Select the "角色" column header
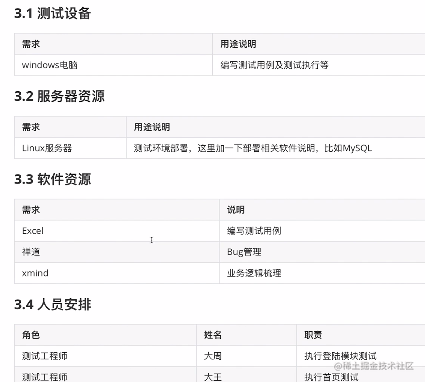425x382 pixels. click(105, 335)
